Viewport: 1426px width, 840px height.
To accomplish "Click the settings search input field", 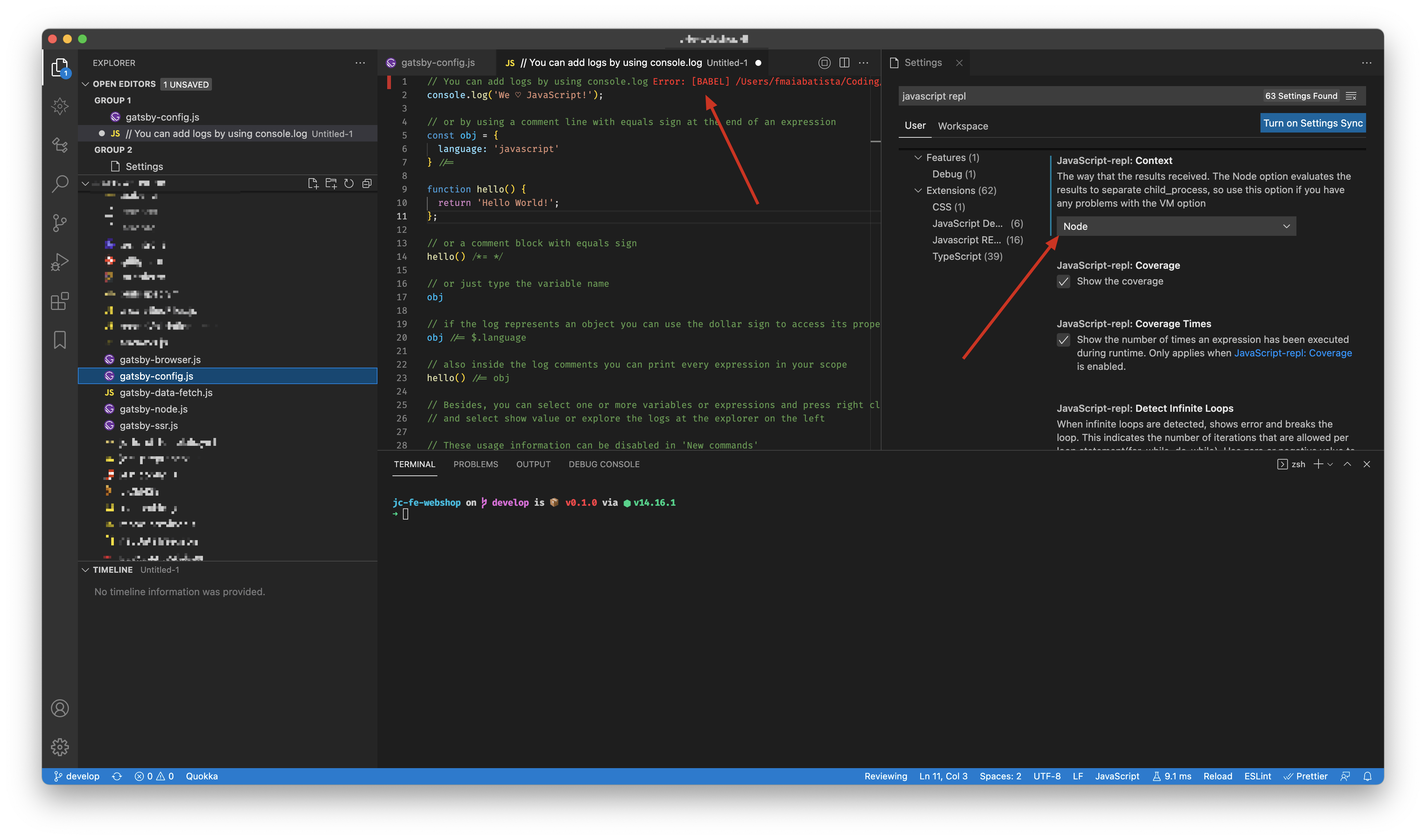I will 1075,96.
